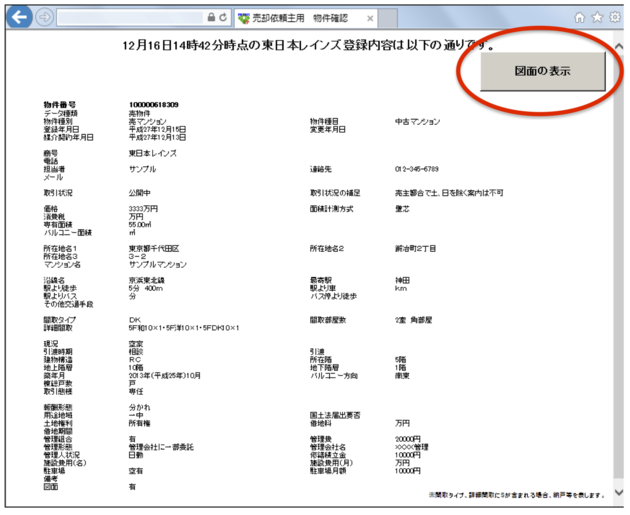Click the 平成27年12月15日 registration date
This screenshot has width=630, height=515.
pos(157,129)
